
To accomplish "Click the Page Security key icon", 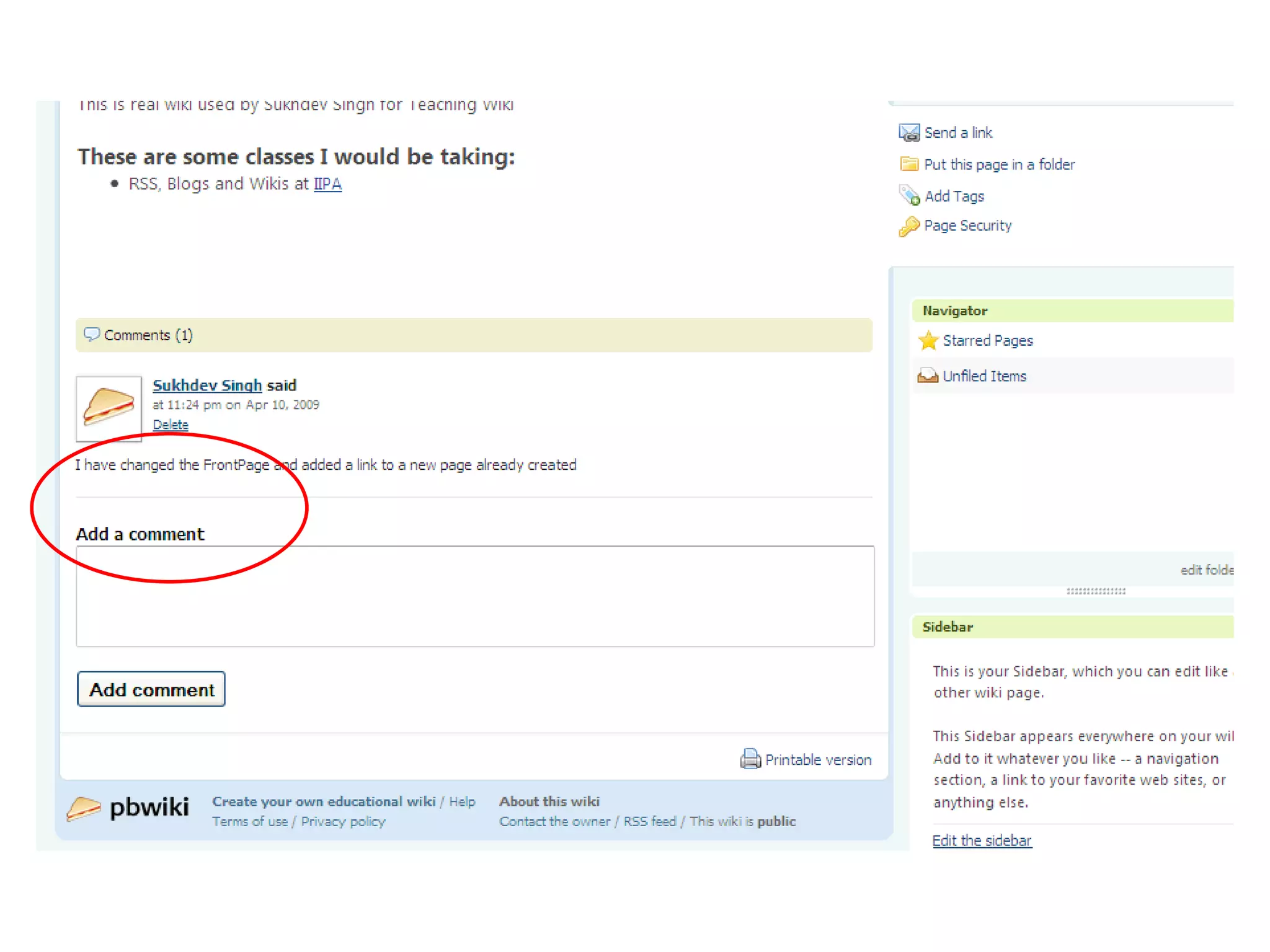I will [909, 226].
